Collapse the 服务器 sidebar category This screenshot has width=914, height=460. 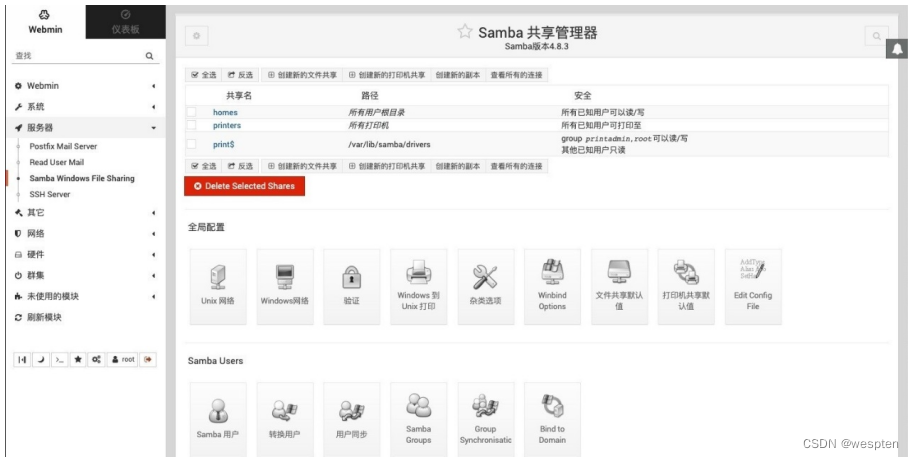(83, 128)
